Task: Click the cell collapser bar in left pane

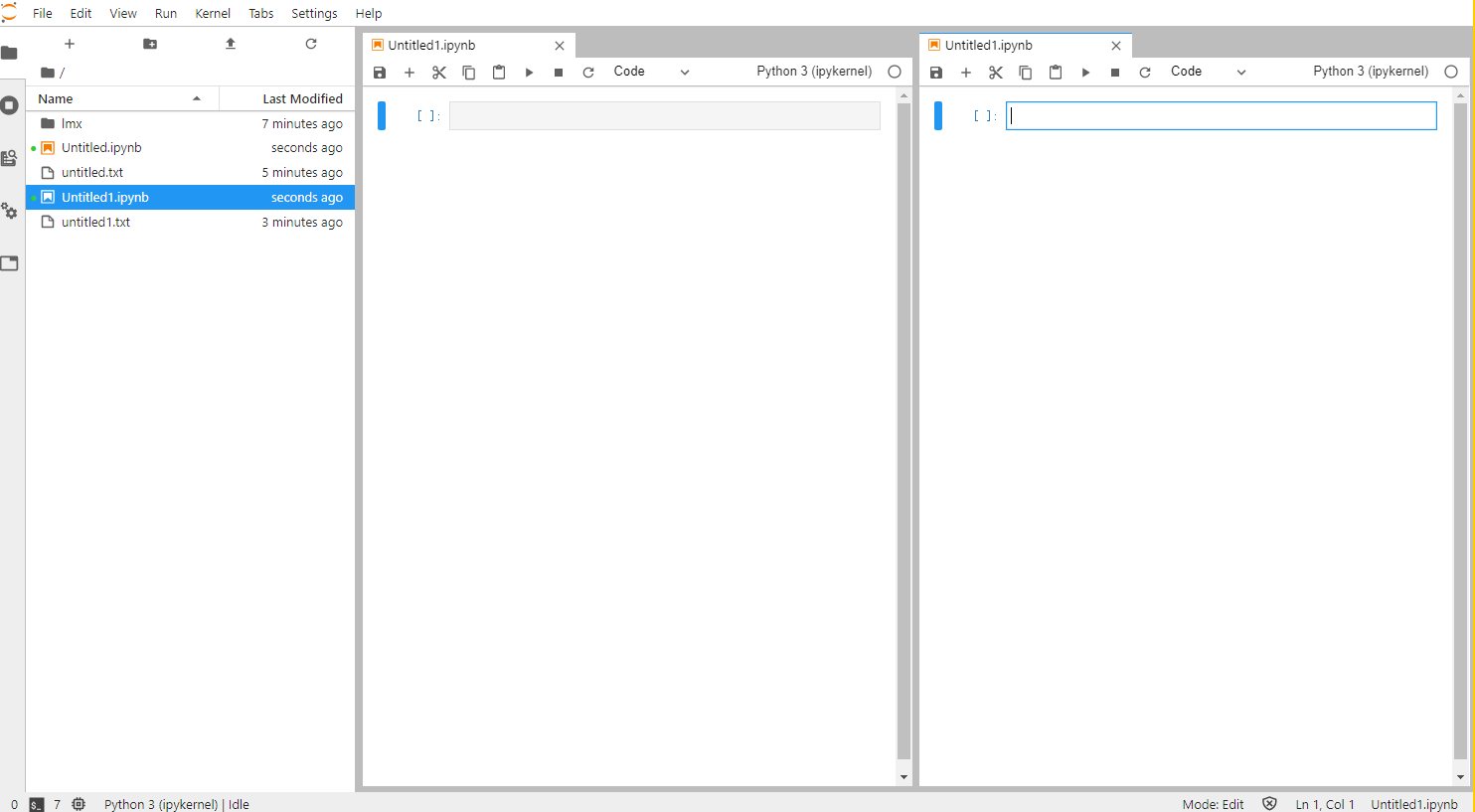Action: coord(382,116)
